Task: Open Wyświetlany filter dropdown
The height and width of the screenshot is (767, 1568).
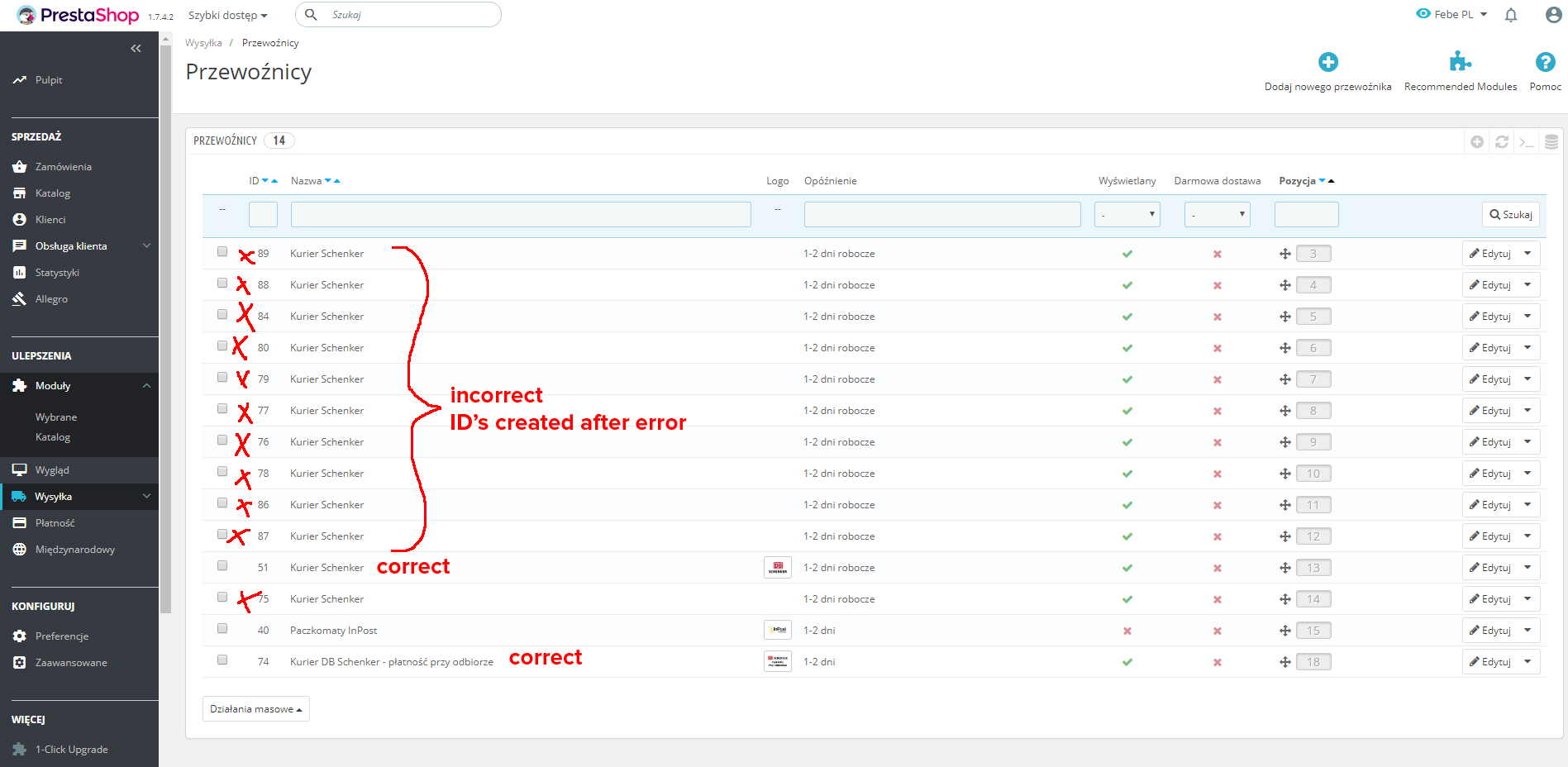Action: coord(1127,215)
